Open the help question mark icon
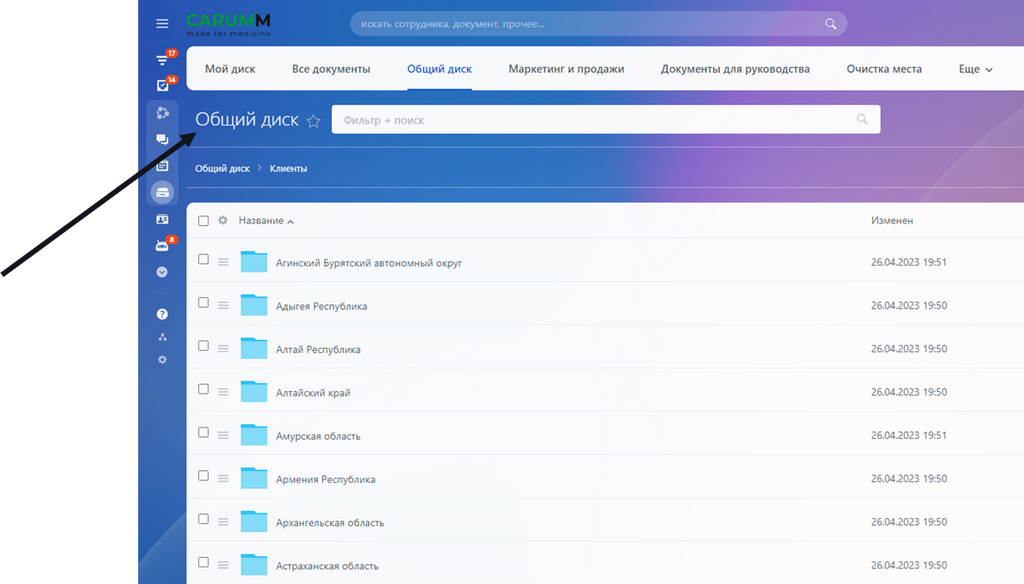The image size is (1024, 584). point(163,314)
